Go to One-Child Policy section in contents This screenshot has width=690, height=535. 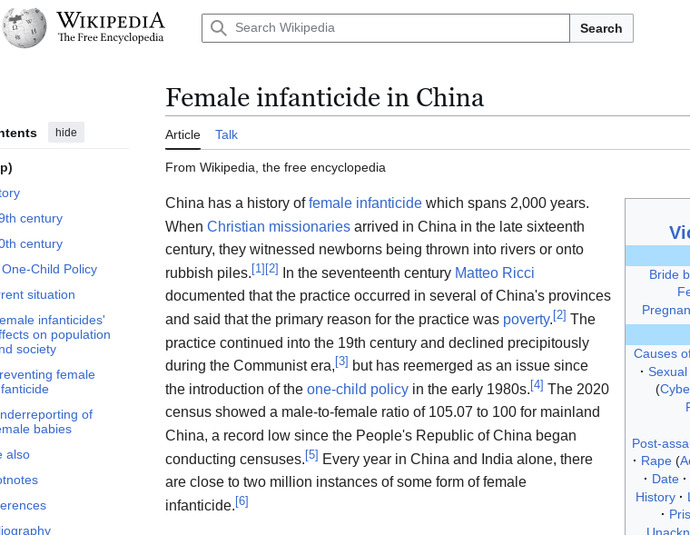pyautogui.click(x=50, y=269)
